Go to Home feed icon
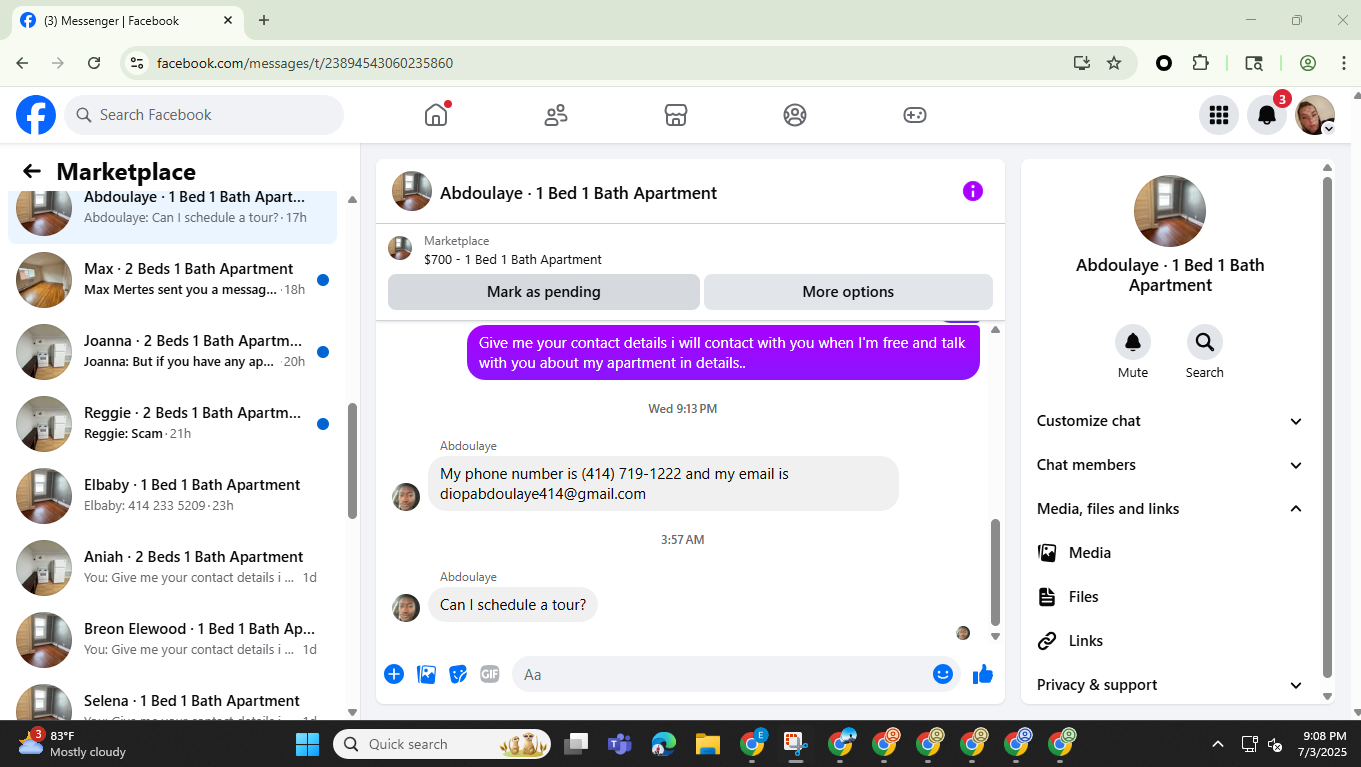Image resolution: width=1361 pixels, height=767 pixels. click(436, 115)
